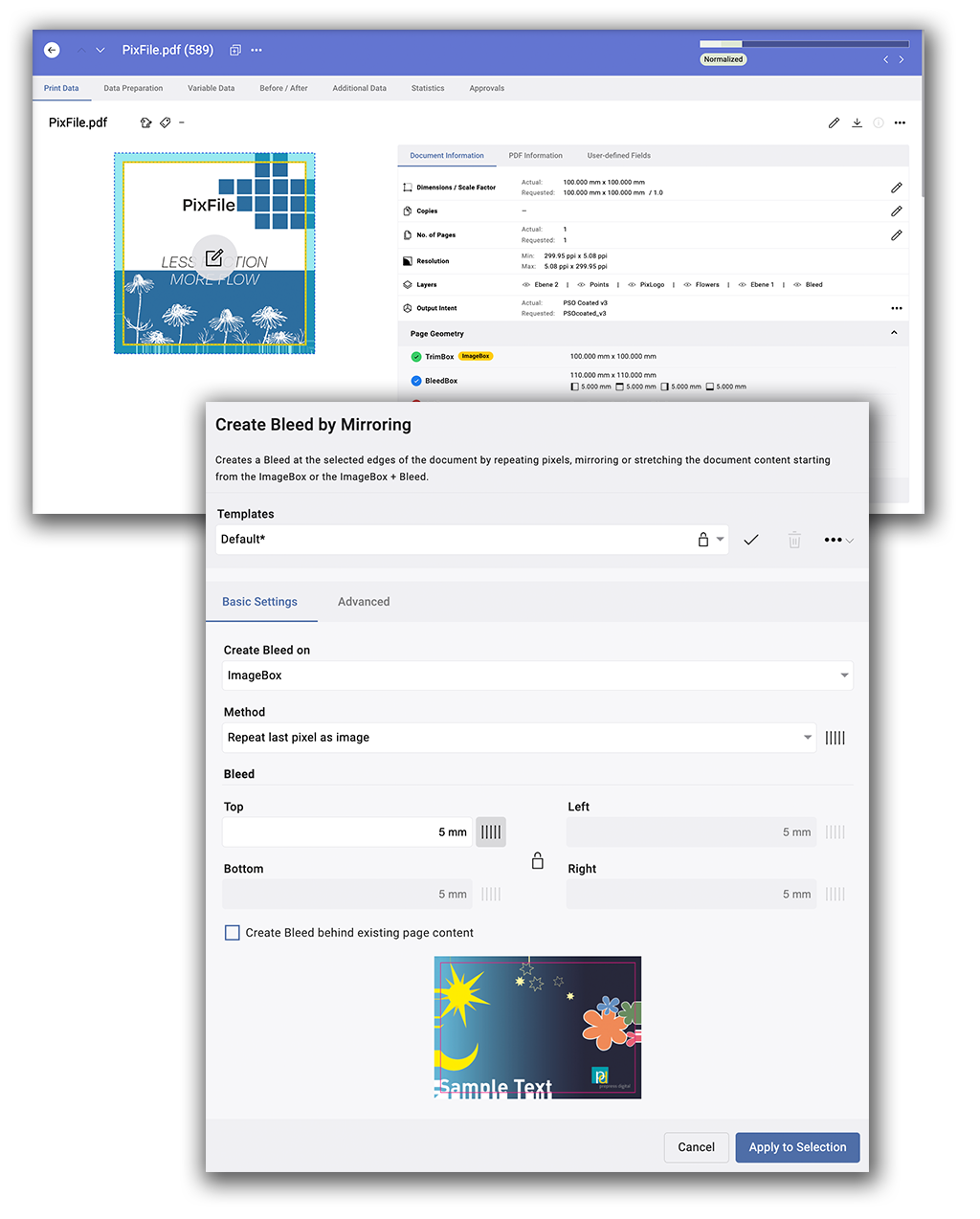This screenshot has height=1219, width=980.
Task: Click the progress bar above Normalized
Action: point(804,44)
